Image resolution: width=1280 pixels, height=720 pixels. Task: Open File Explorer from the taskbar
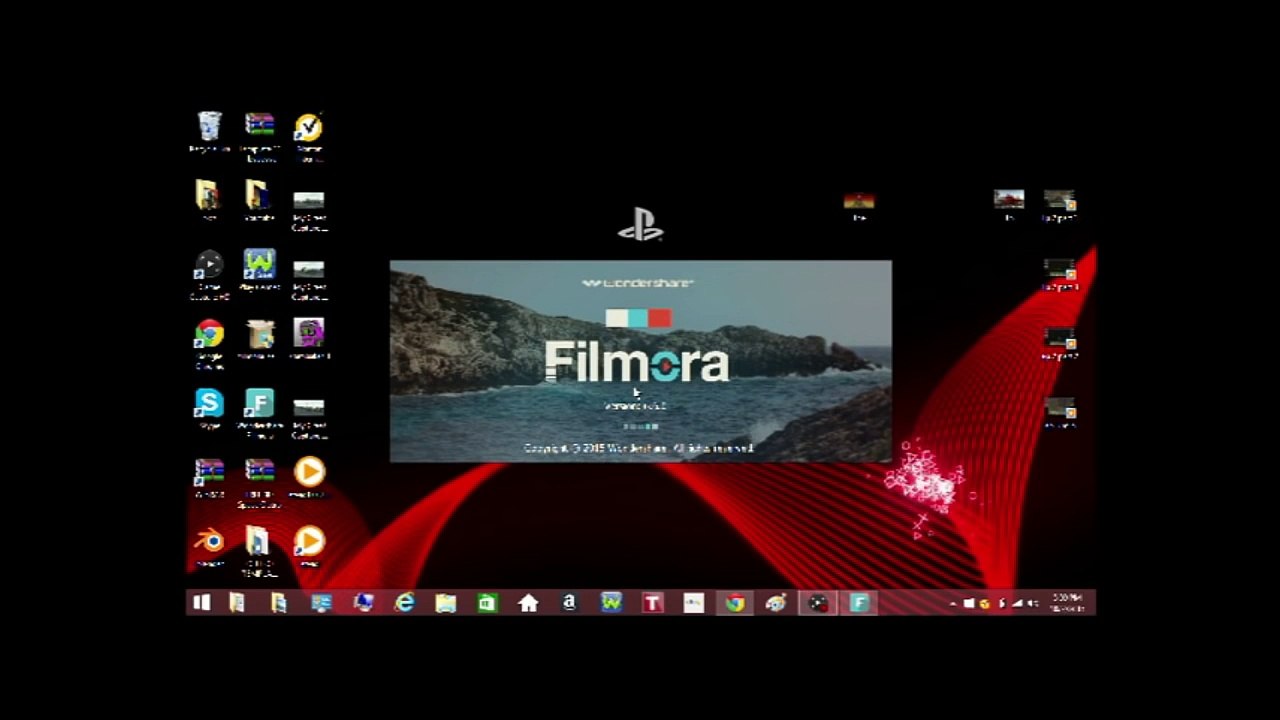[445, 603]
